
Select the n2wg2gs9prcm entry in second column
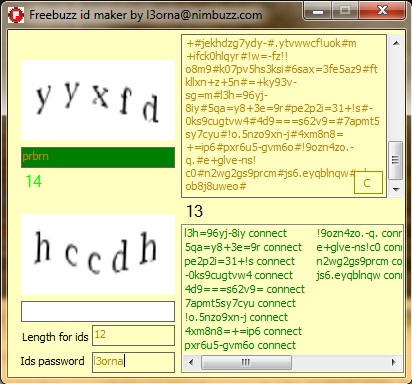click(x=359, y=261)
